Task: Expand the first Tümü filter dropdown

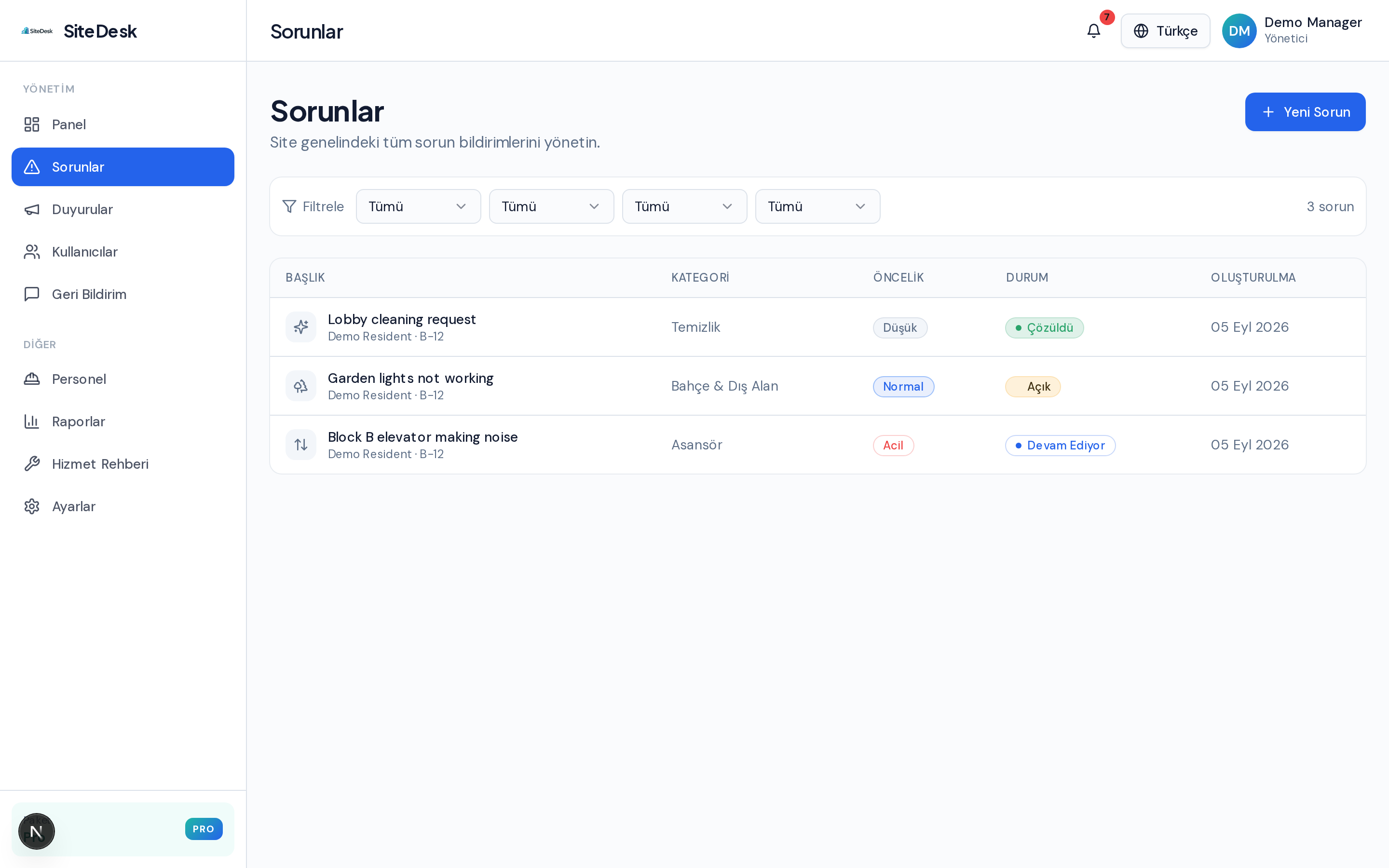Action: pyautogui.click(x=419, y=207)
